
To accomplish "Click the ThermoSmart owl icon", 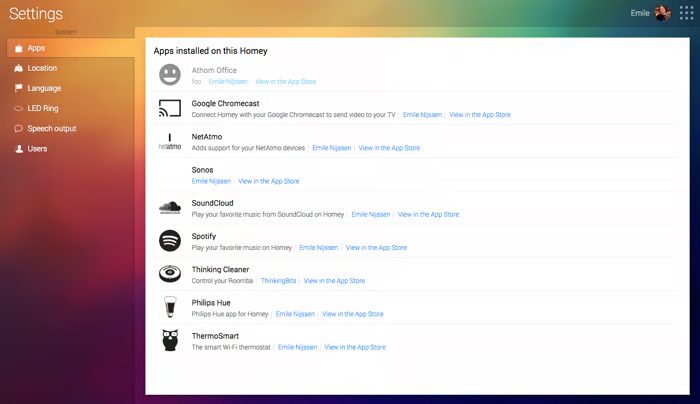I will pyautogui.click(x=170, y=340).
